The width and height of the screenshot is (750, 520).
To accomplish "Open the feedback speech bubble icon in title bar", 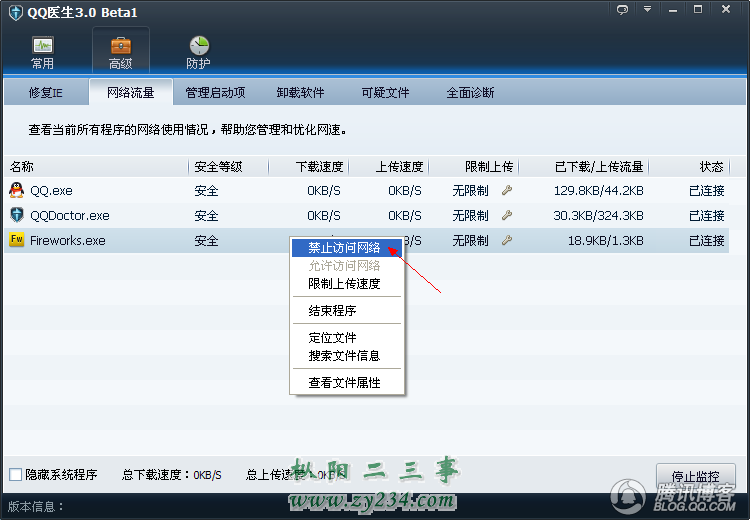I will [x=622, y=10].
